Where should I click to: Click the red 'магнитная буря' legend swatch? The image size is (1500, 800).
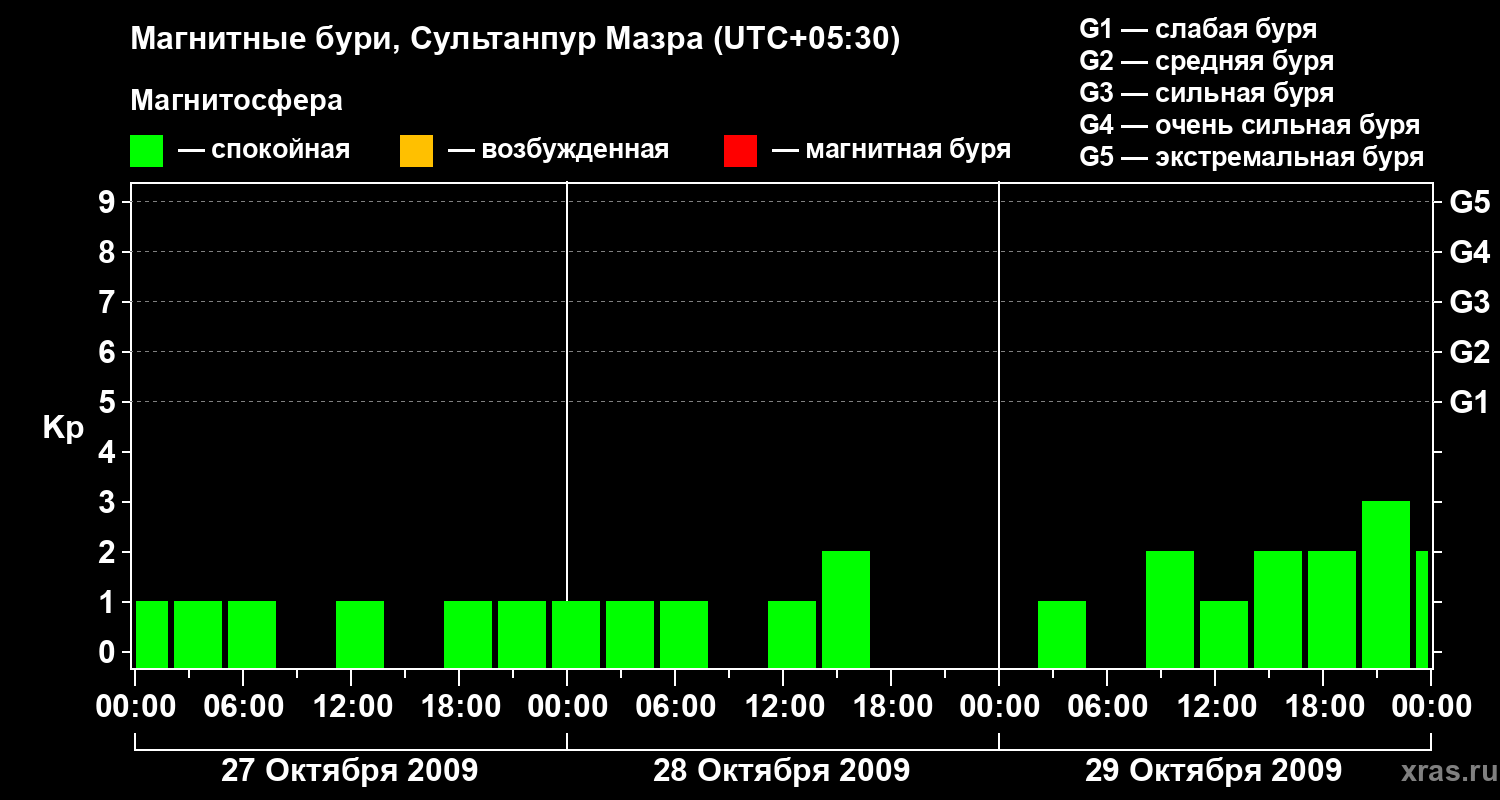point(740,151)
